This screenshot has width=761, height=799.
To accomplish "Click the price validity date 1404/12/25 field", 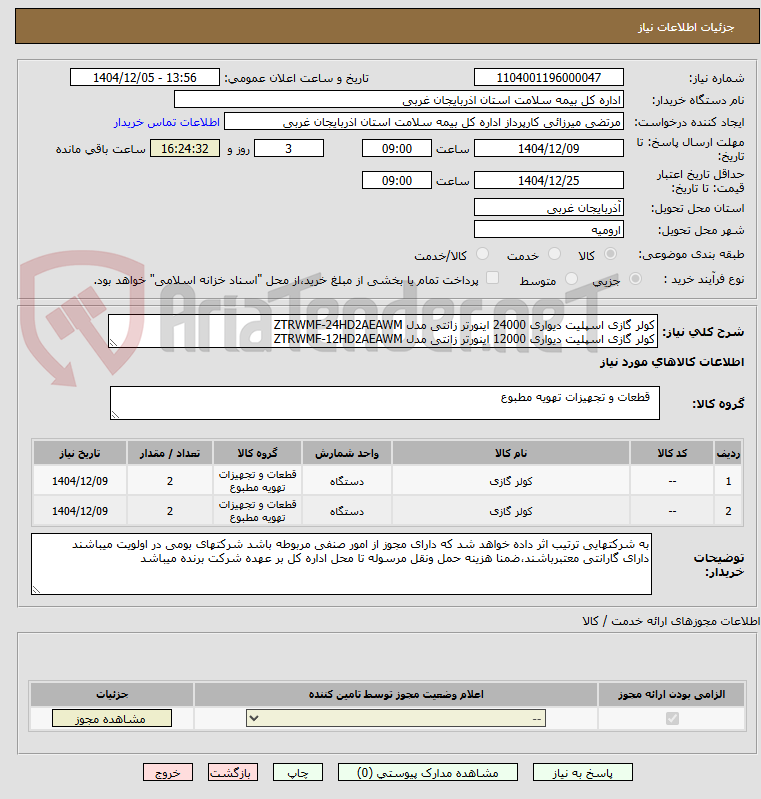I will pyautogui.click(x=548, y=180).
